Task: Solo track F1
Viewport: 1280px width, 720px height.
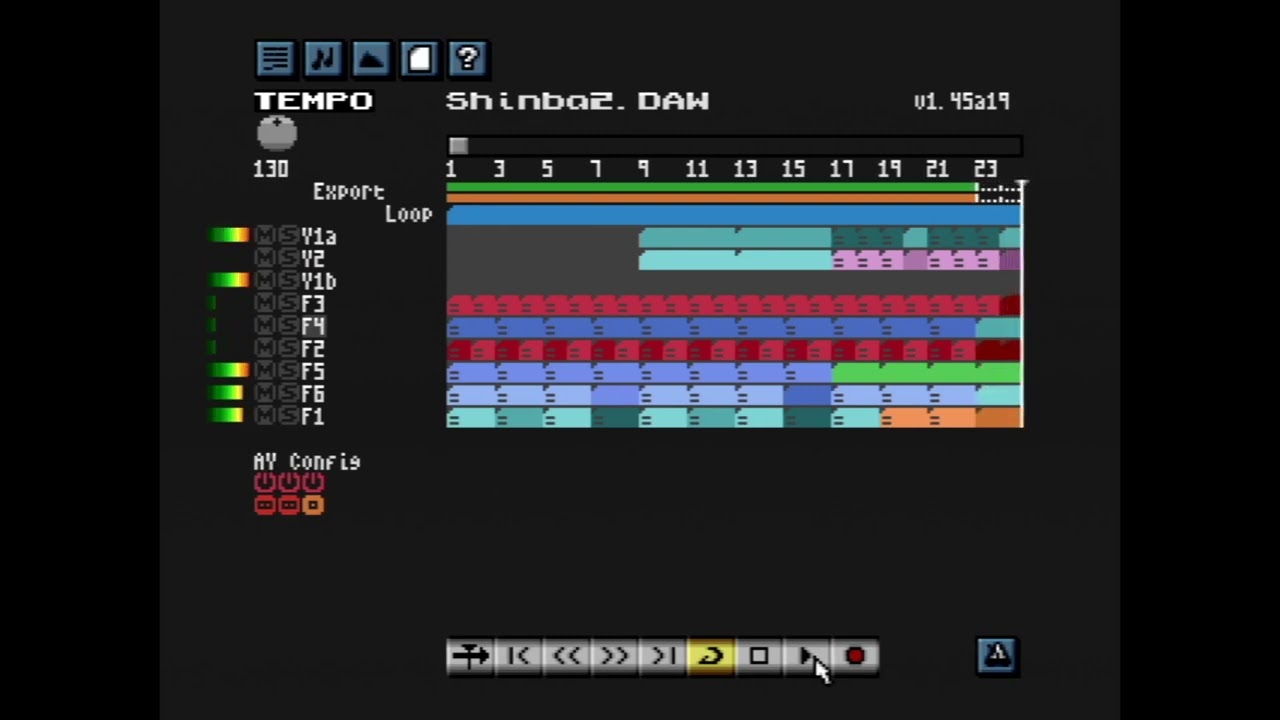Action: [288, 416]
